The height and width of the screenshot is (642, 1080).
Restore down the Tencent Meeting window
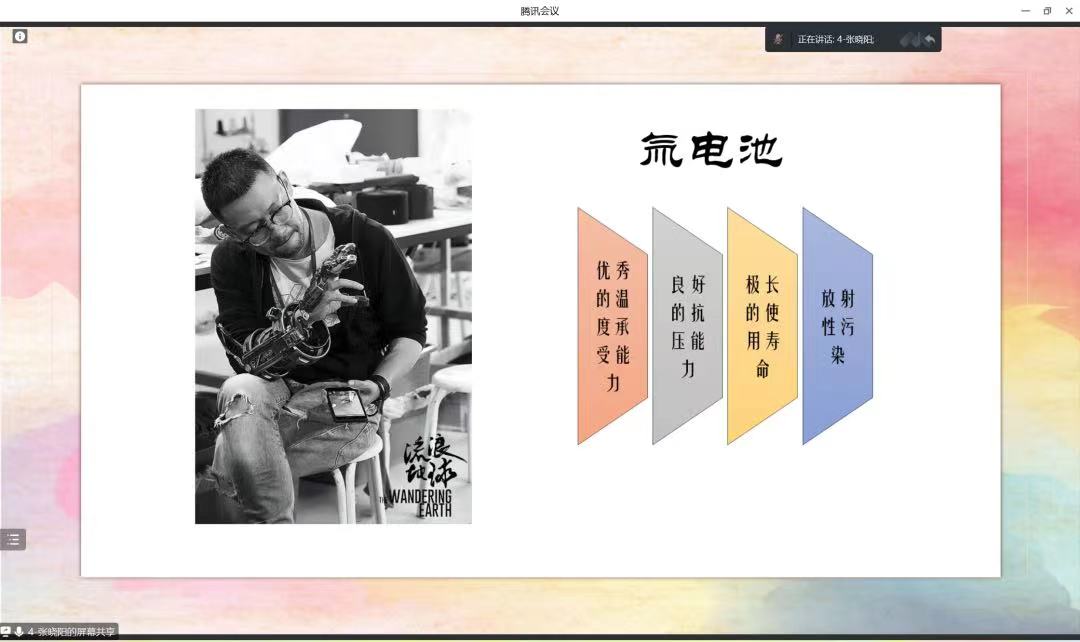coord(1047,10)
